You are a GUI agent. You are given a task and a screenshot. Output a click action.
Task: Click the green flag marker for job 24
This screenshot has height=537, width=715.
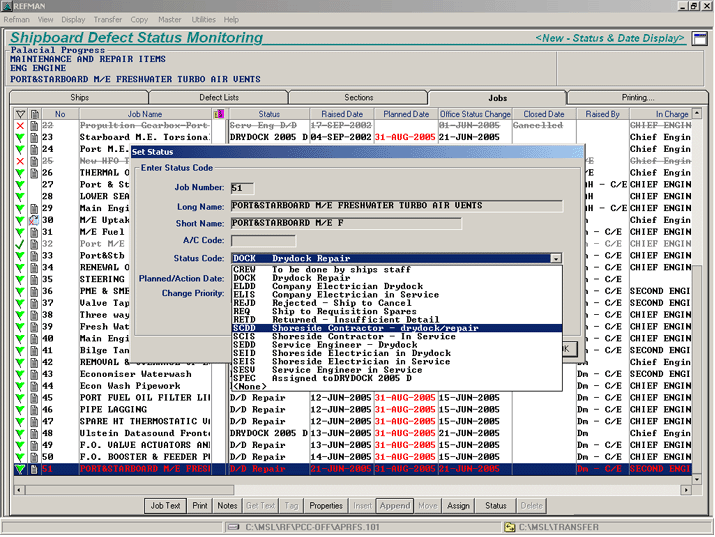(x=19, y=150)
